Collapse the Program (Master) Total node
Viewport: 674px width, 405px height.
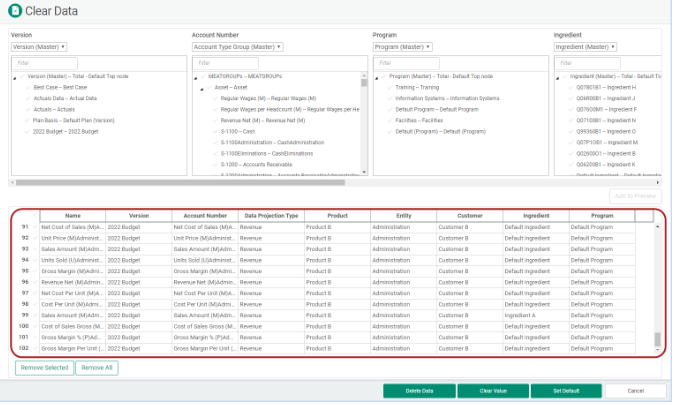point(377,78)
